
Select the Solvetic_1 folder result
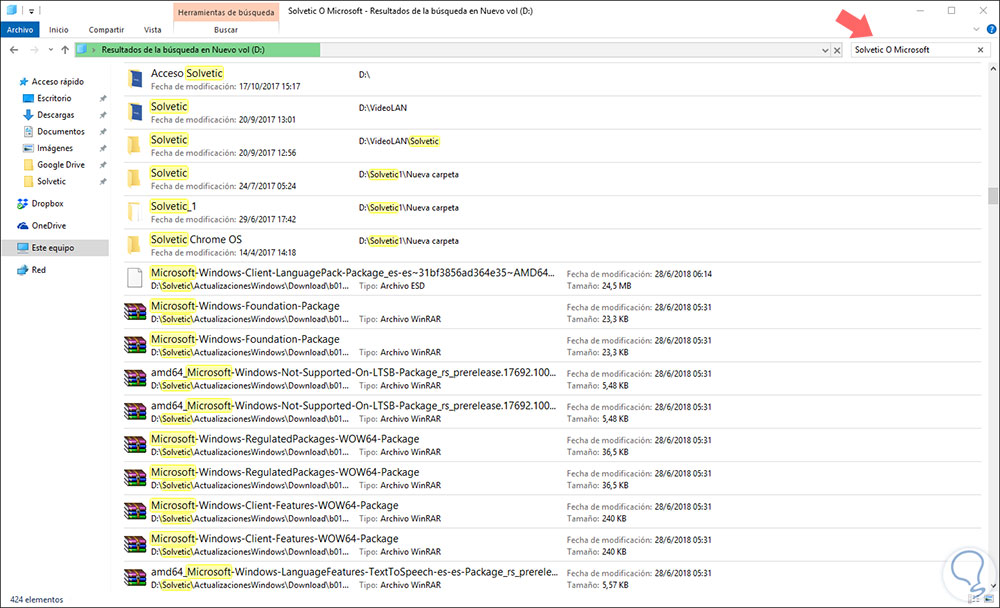[x=552, y=212]
